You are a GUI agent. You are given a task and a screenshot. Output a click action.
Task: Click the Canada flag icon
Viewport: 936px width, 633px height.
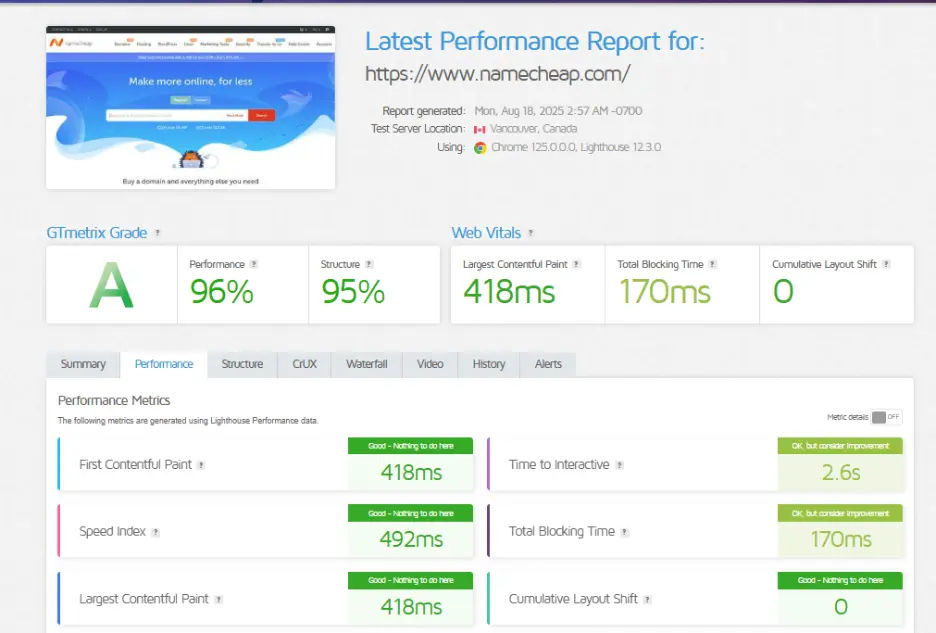[479, 130]
